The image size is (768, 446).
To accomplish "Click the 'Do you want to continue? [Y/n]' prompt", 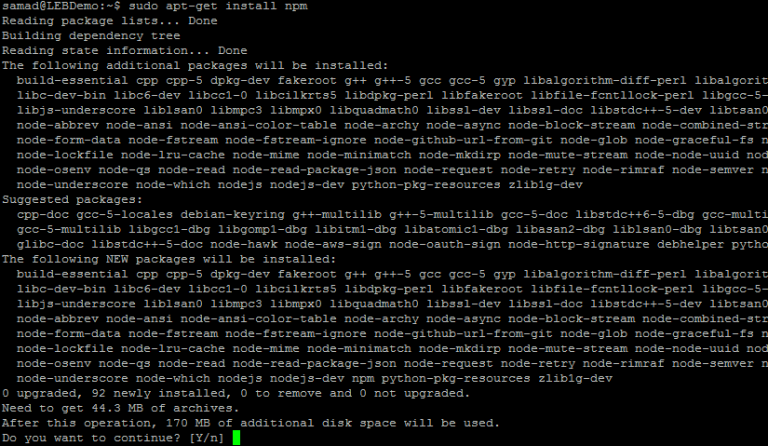I will click(x=113, y=438).
